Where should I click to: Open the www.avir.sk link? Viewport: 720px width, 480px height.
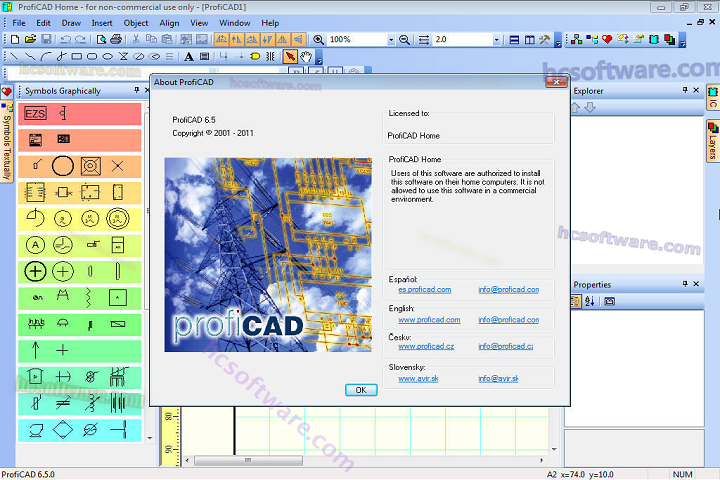[418, 378]
